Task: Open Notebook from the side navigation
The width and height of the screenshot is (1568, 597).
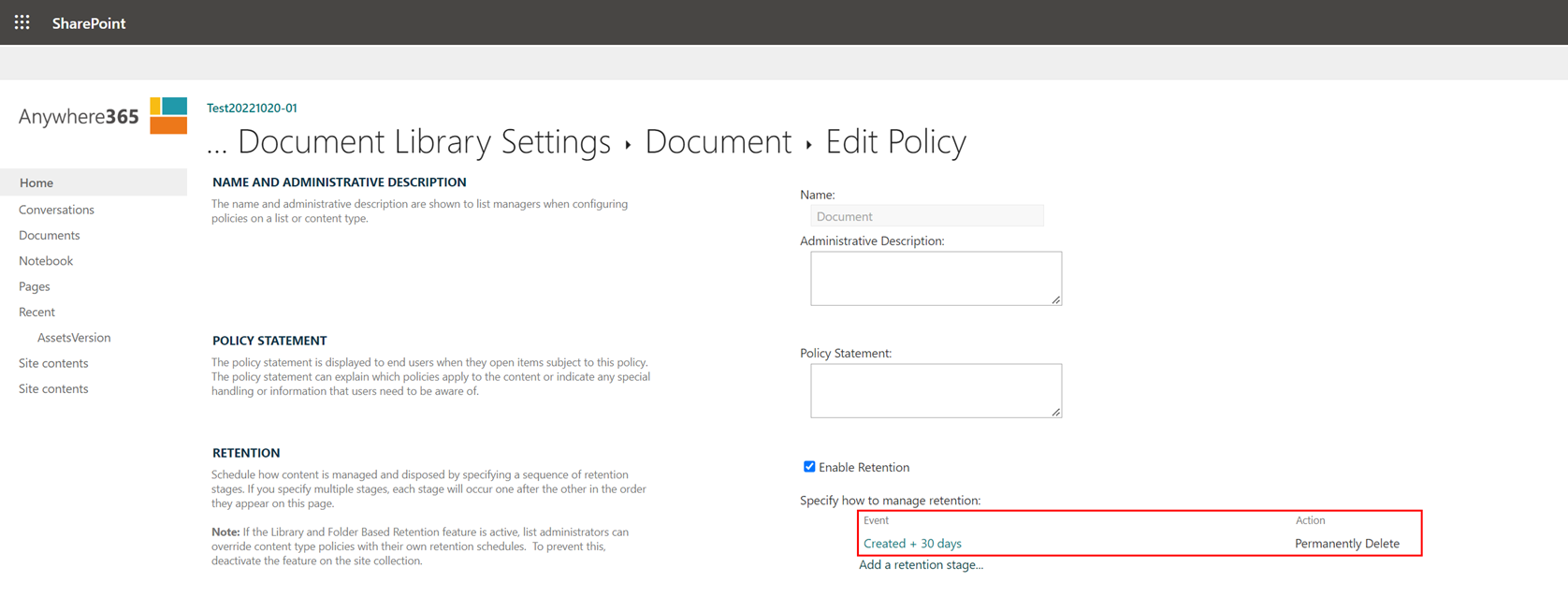Action: [46, 261]
